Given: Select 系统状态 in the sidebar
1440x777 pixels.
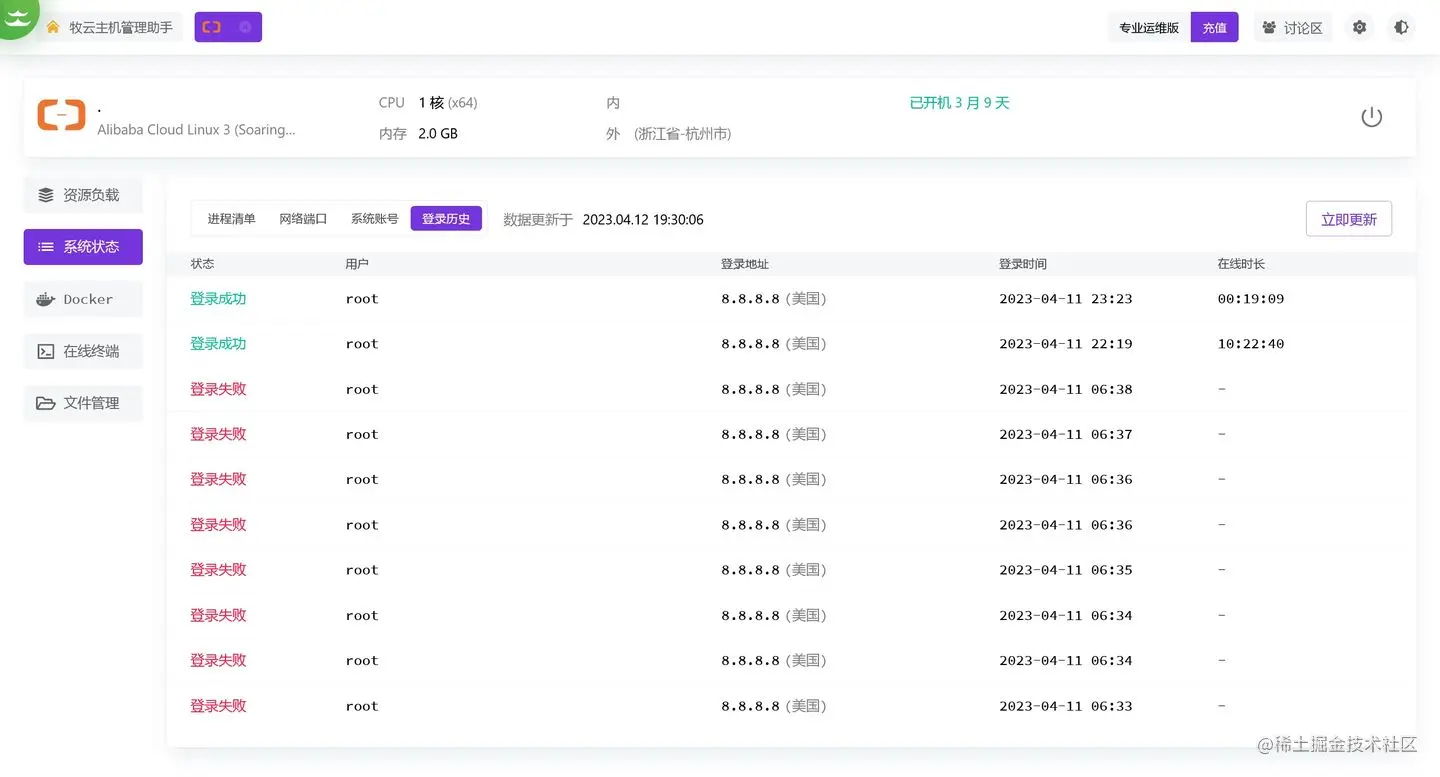Looking at the screenshot, I should pos(83,246).
